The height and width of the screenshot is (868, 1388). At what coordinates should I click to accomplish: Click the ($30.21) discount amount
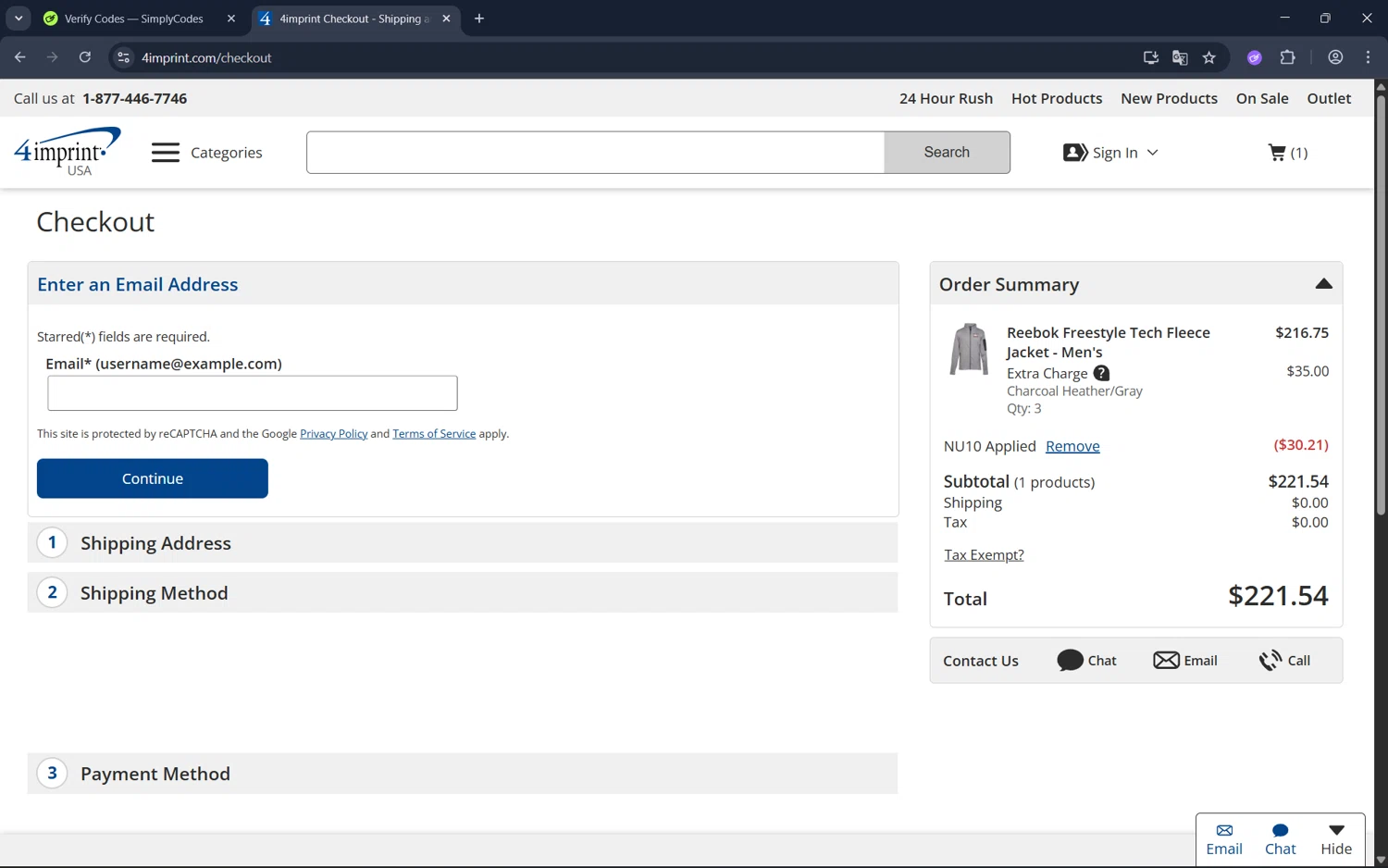[1301, 445]
